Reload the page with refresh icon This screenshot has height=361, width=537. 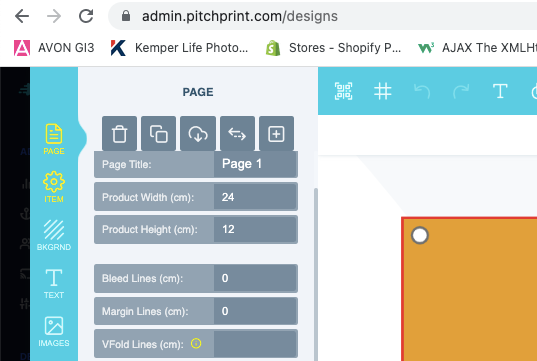point(86,16)
